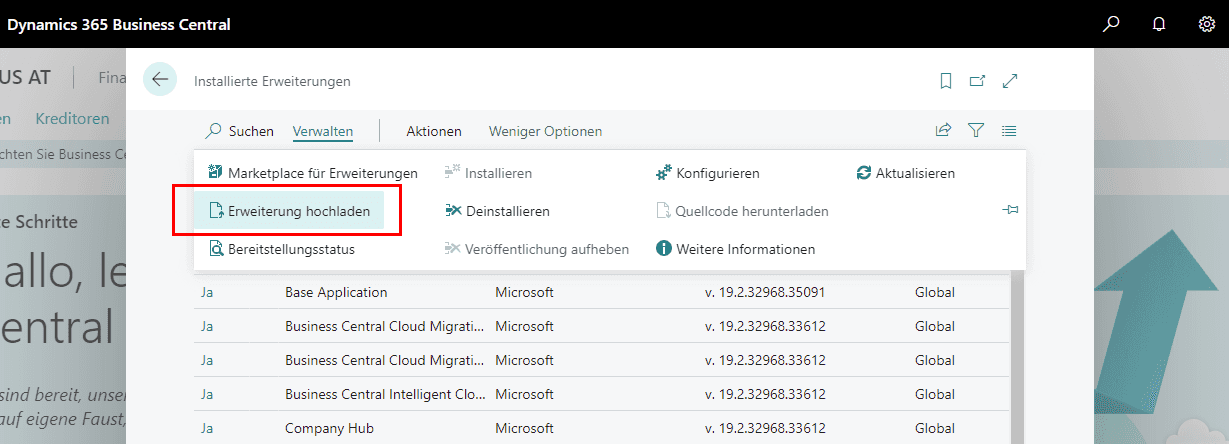Bookmark this page with bookmark icon

[x=946, y=81]
